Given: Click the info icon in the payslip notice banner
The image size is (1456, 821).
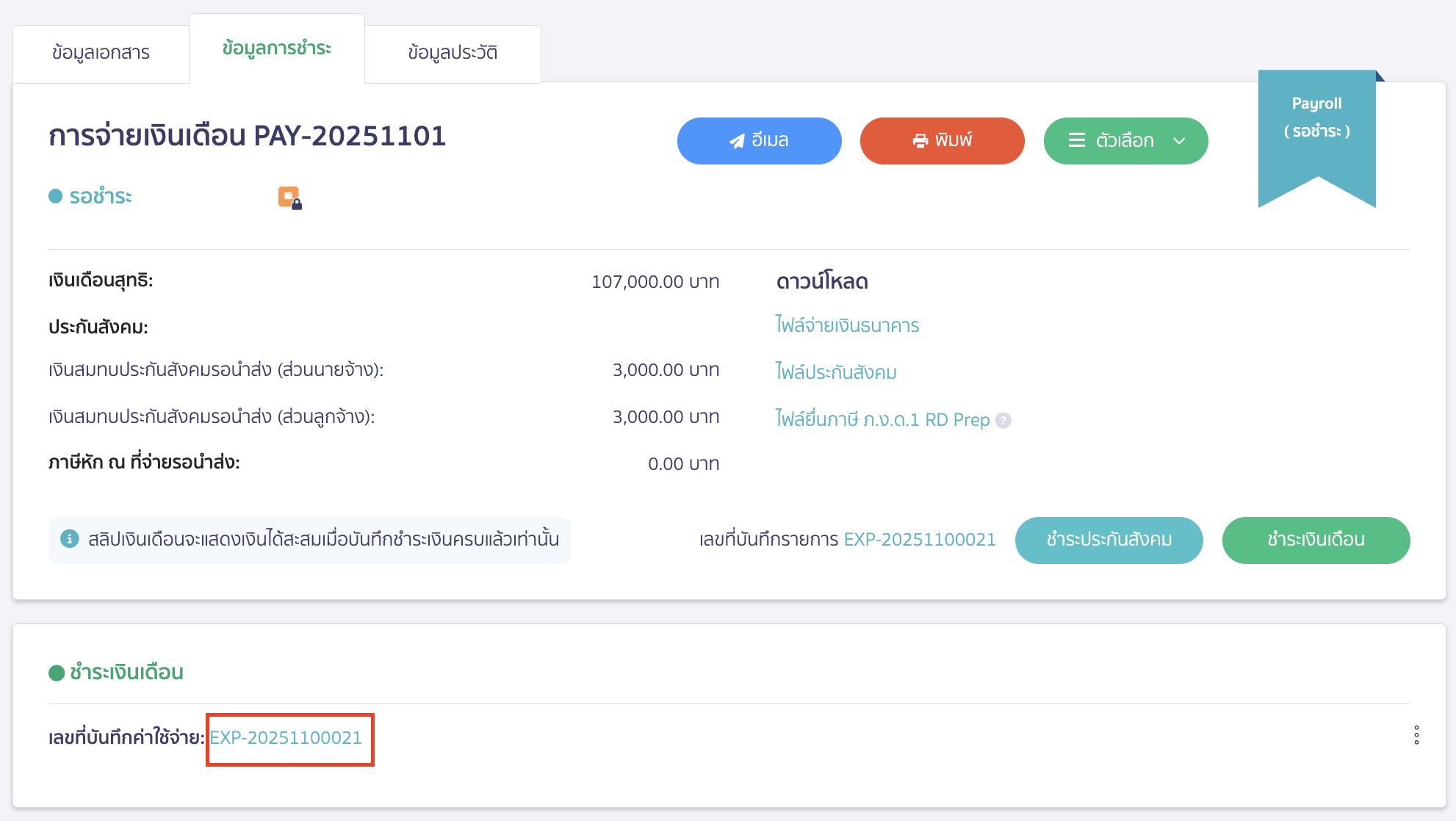Looking at the screenshot, I should tap(68, 540).
